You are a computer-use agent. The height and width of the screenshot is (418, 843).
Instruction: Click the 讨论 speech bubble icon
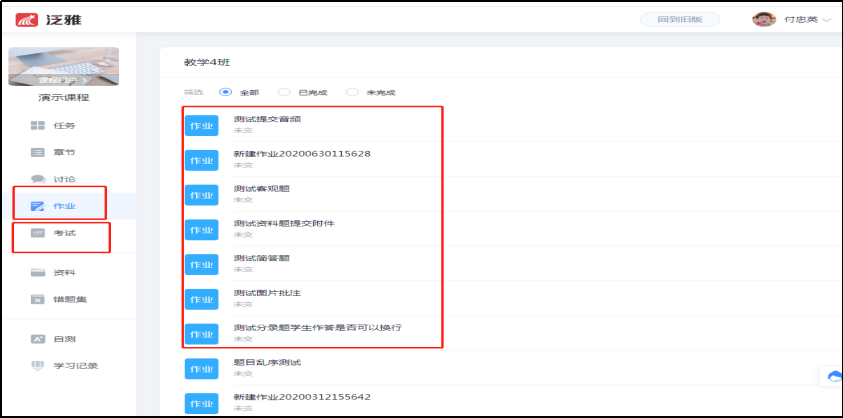click(x=38, y=179)
